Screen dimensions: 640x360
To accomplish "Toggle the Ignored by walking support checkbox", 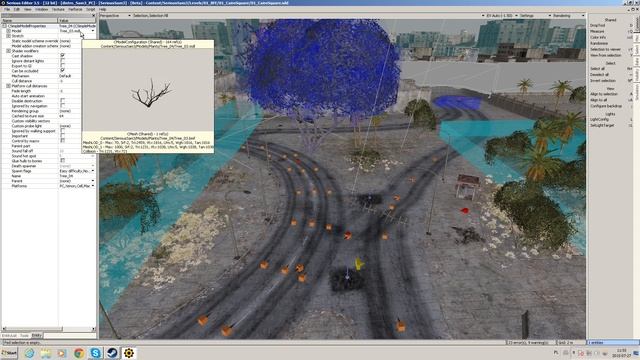I will (62, 131).
